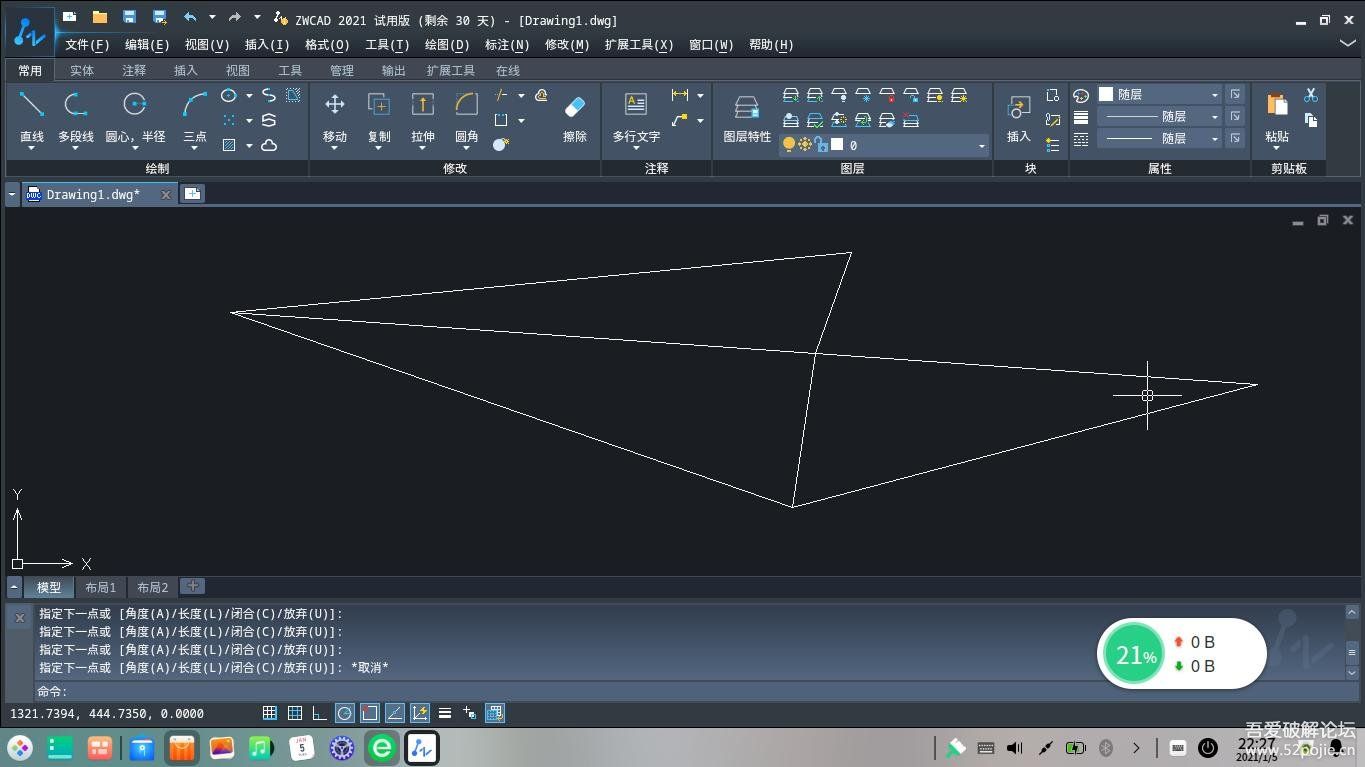This screenshot has width=1365, height=767.
Task: Pick the 擦除 eraser tool
Action: (574, 107)
